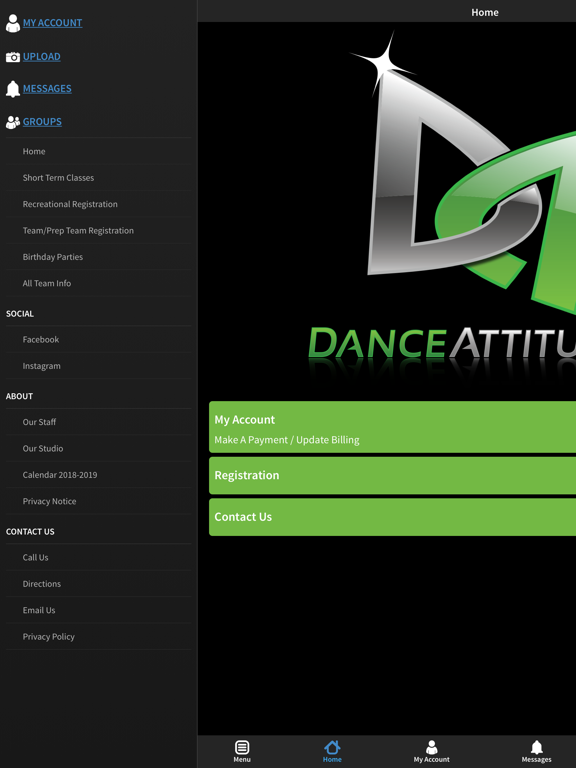
Task: Open Directions
Action: pos(98,584)
